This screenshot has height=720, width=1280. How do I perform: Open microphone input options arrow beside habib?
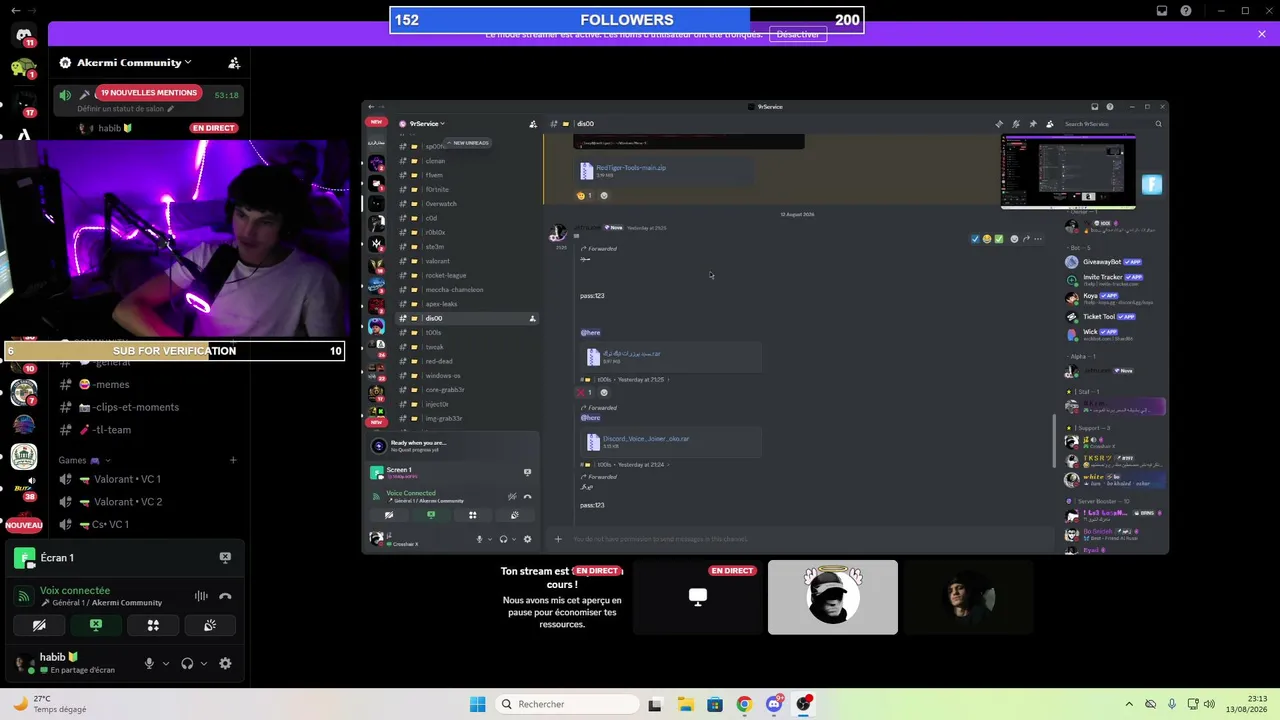165,663
